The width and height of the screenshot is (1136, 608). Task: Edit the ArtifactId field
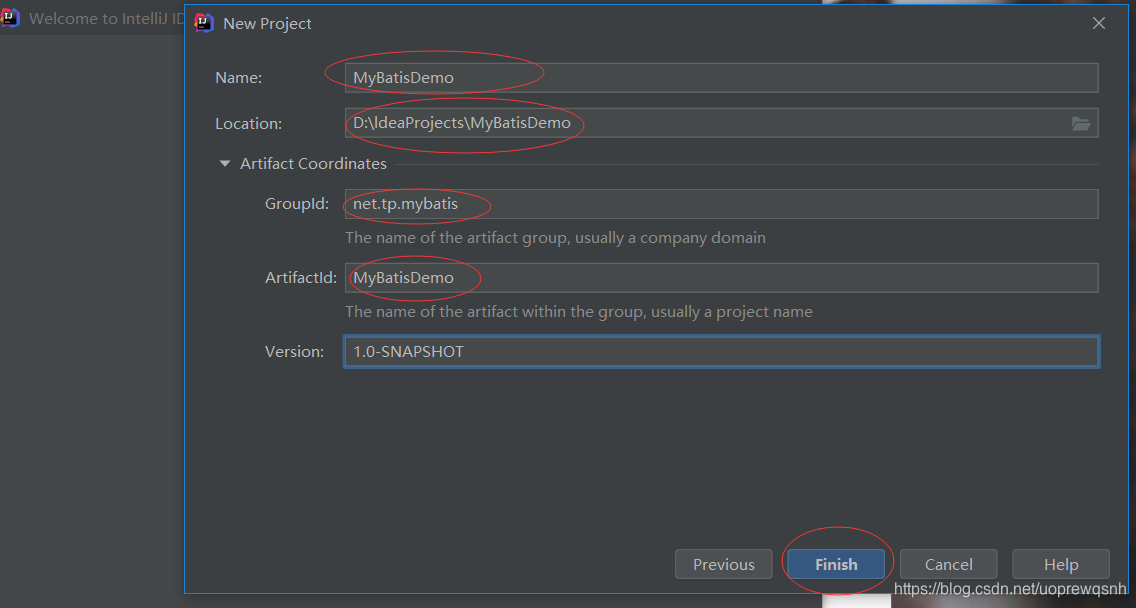coord(721,278)
